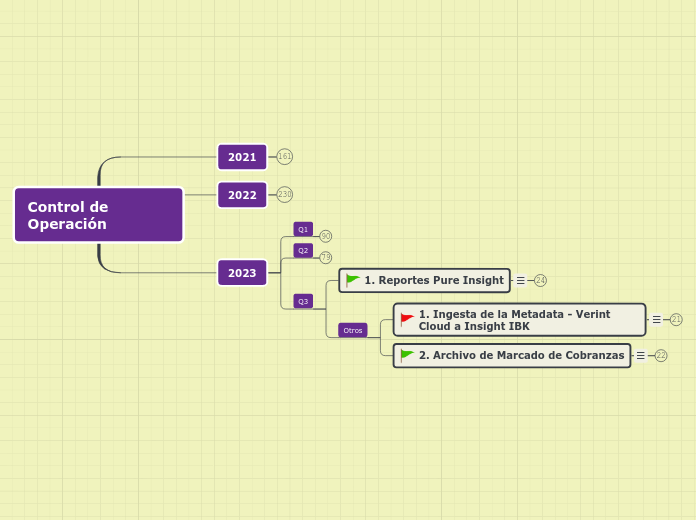Screen dimensions: 696x520
Task: Expand Archivo de Marcado counter showing 22
Action: point(661,355)
